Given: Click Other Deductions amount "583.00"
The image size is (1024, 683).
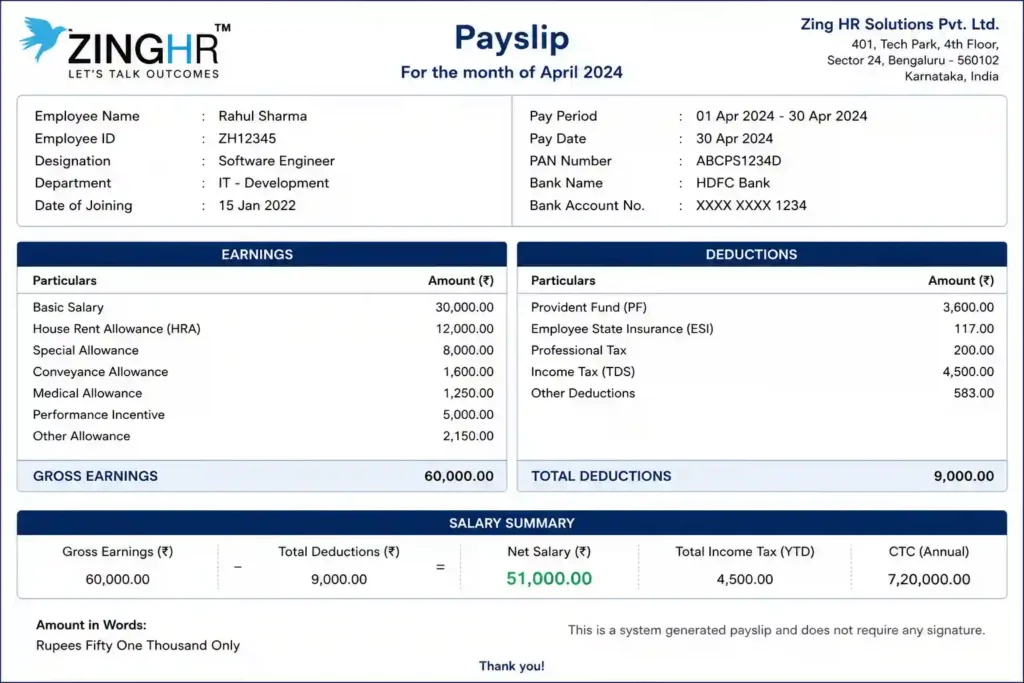Looking at the screenshot, I should coord(973,393).
